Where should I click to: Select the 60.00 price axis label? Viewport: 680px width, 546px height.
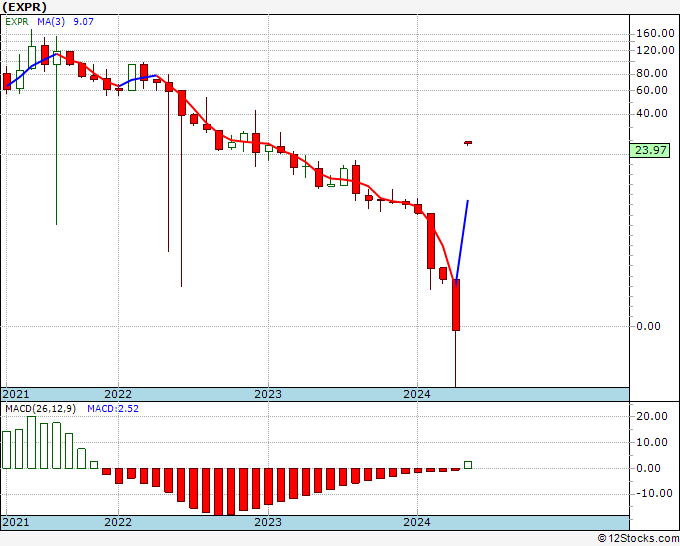(x=651, y=90)
